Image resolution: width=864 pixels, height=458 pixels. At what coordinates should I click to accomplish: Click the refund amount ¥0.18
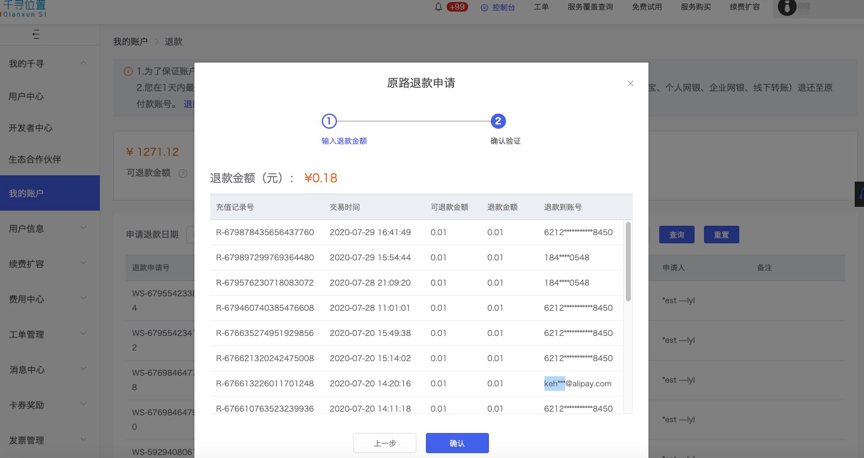[x=321, y=178]
